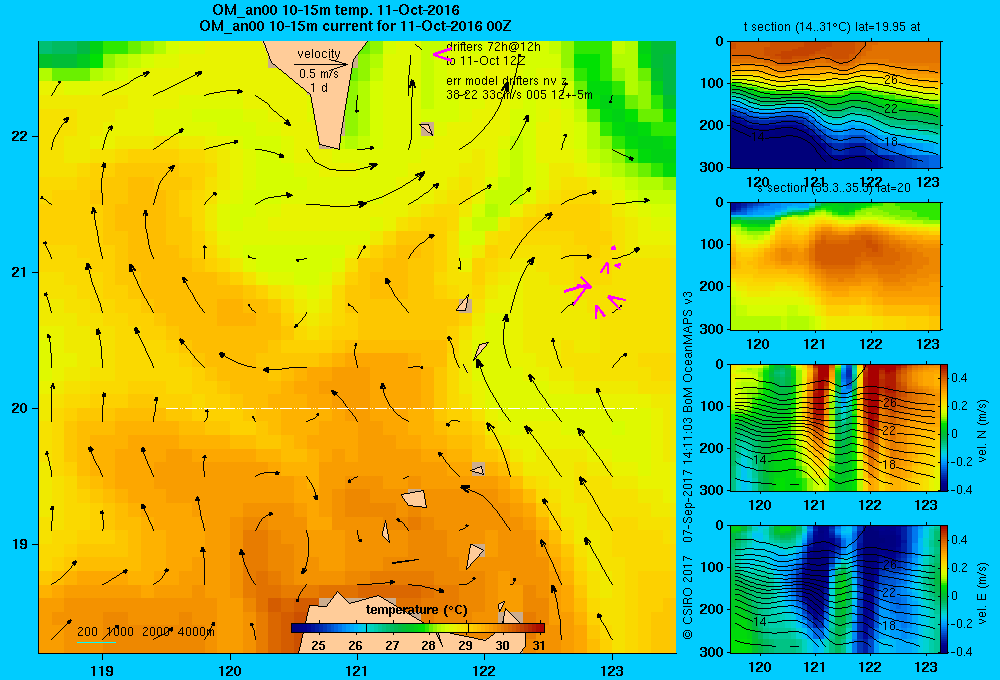This screenshot has height=680, width=1000.
Task: Click the '28' label on temperature colorbar
Action: pyautogui.click(x=429, y=646)
